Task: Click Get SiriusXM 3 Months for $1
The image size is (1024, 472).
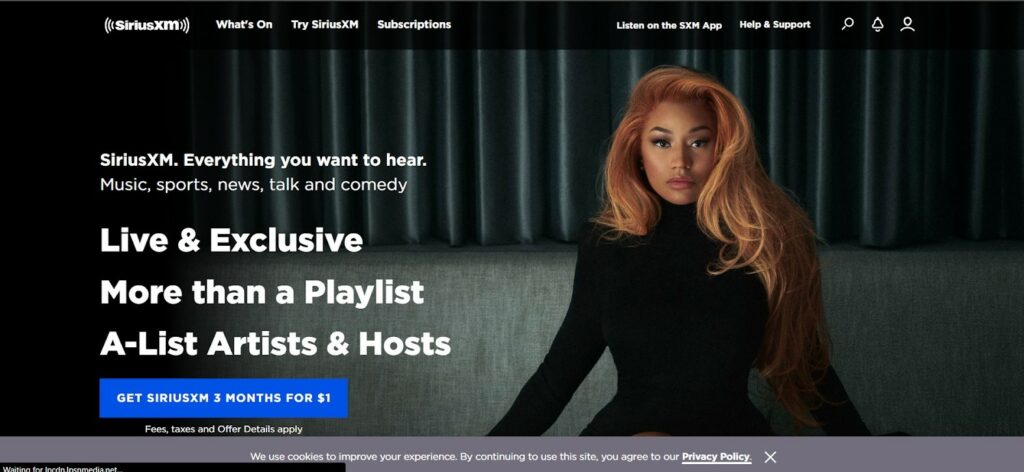Action: 223,398
